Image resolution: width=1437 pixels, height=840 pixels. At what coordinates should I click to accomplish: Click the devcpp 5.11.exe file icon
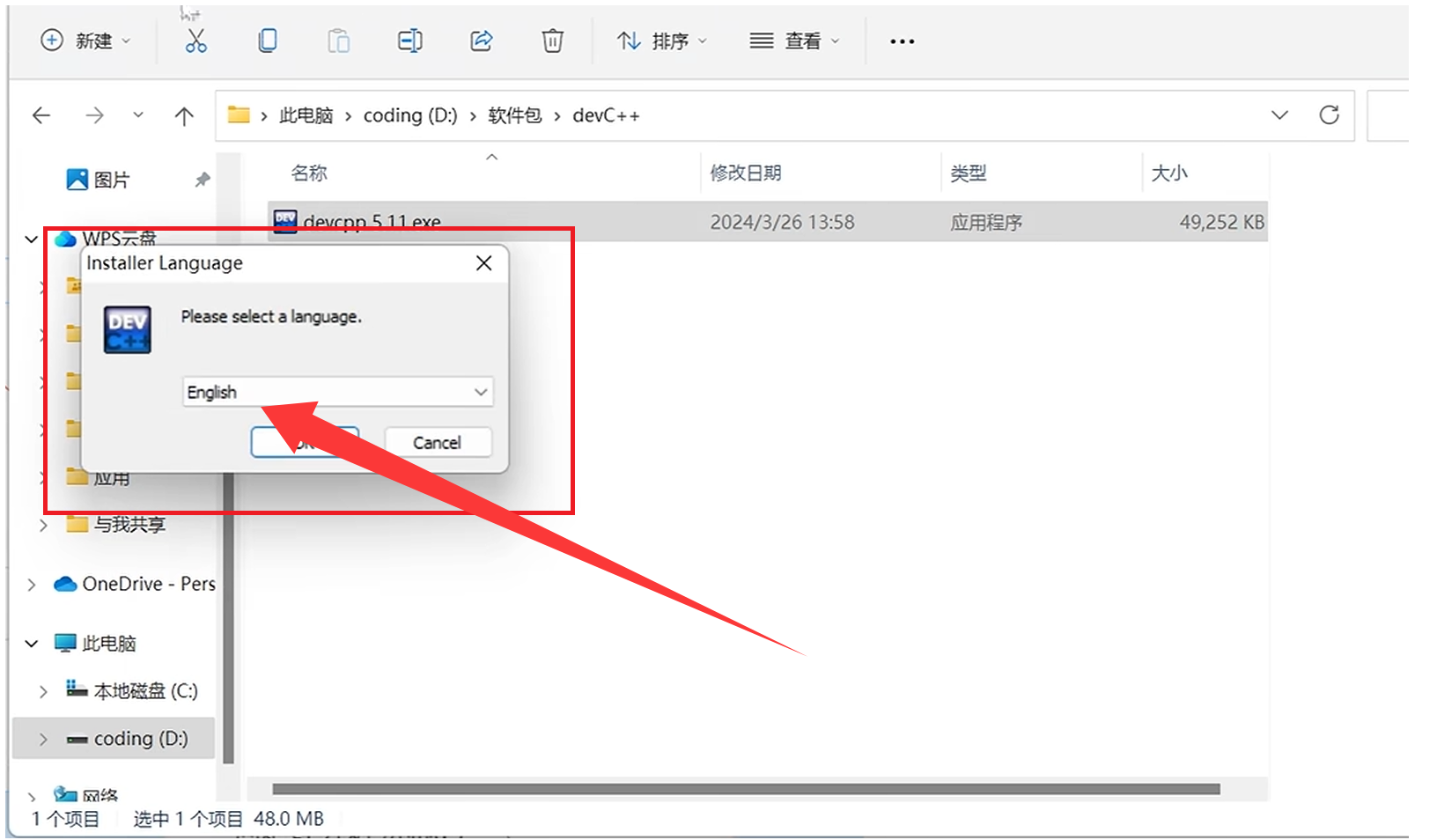click(x=285, y=222)
